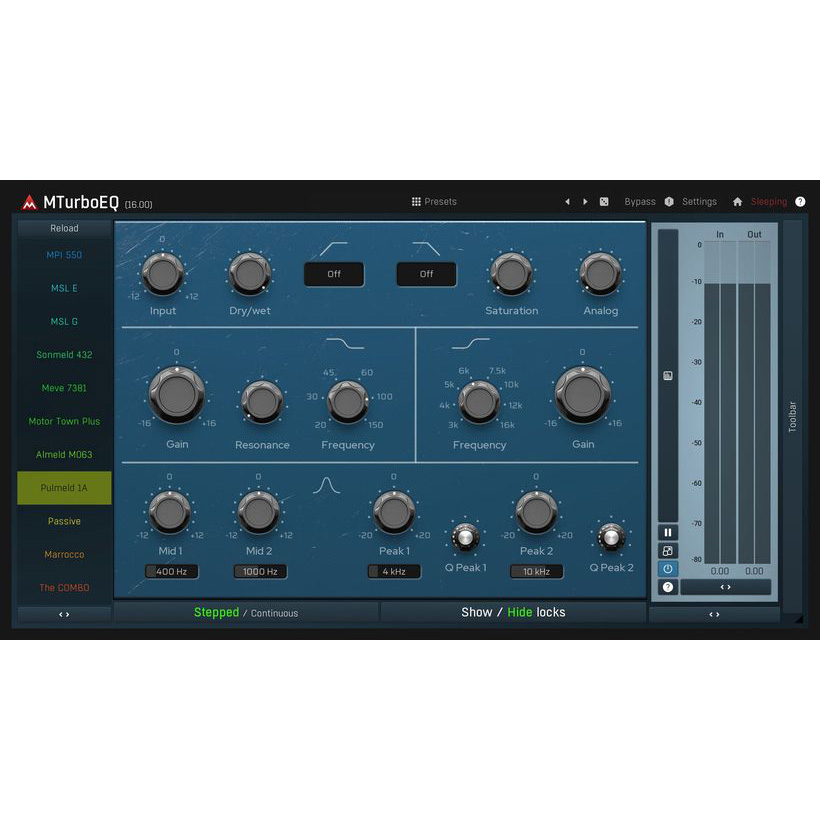This screenshot has height=820, width=820.
Task: Collapse meters with arrows under level values
Action: (725, 587)
